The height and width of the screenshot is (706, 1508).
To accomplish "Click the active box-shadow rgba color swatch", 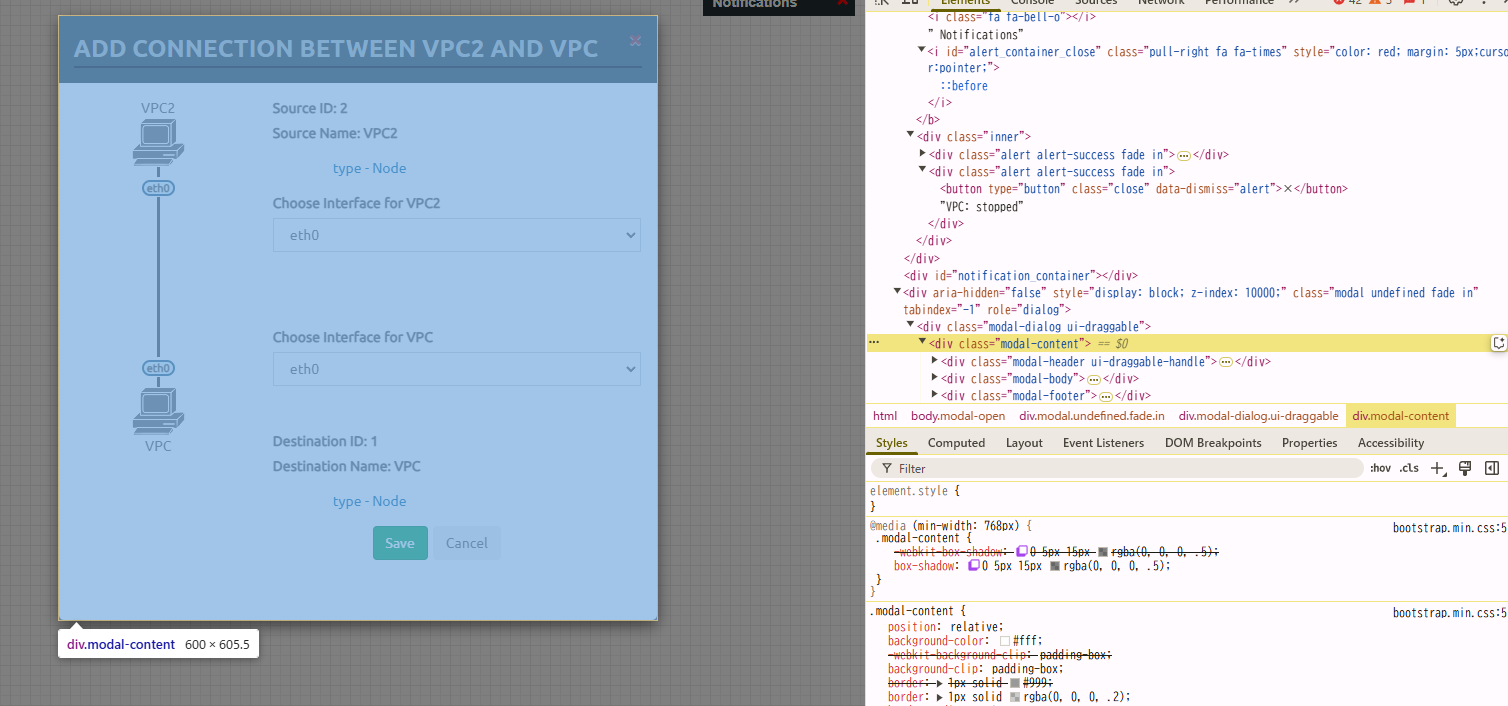I will 1055,565.
